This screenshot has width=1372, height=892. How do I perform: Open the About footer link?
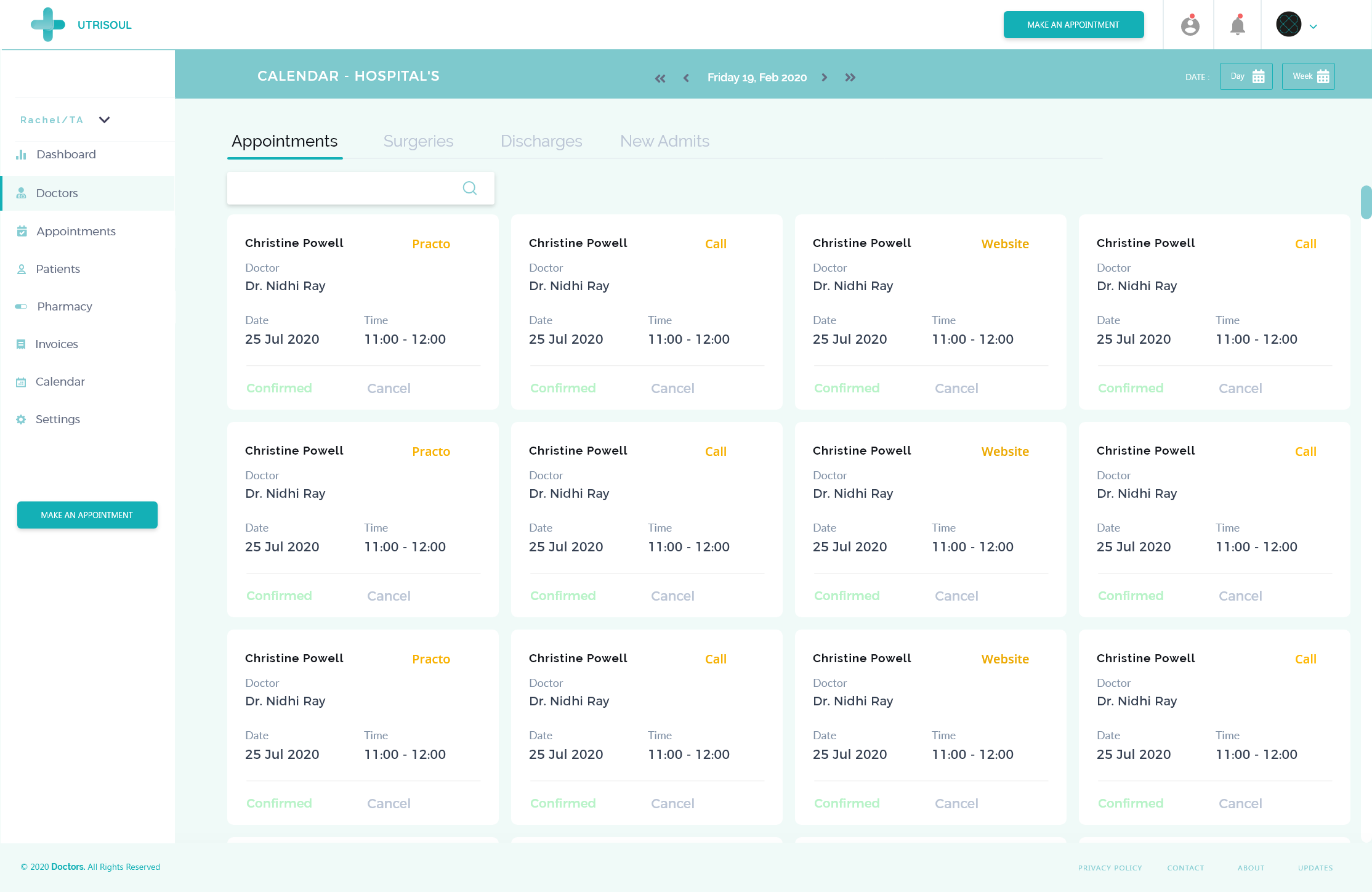(x=1251, y=868)
